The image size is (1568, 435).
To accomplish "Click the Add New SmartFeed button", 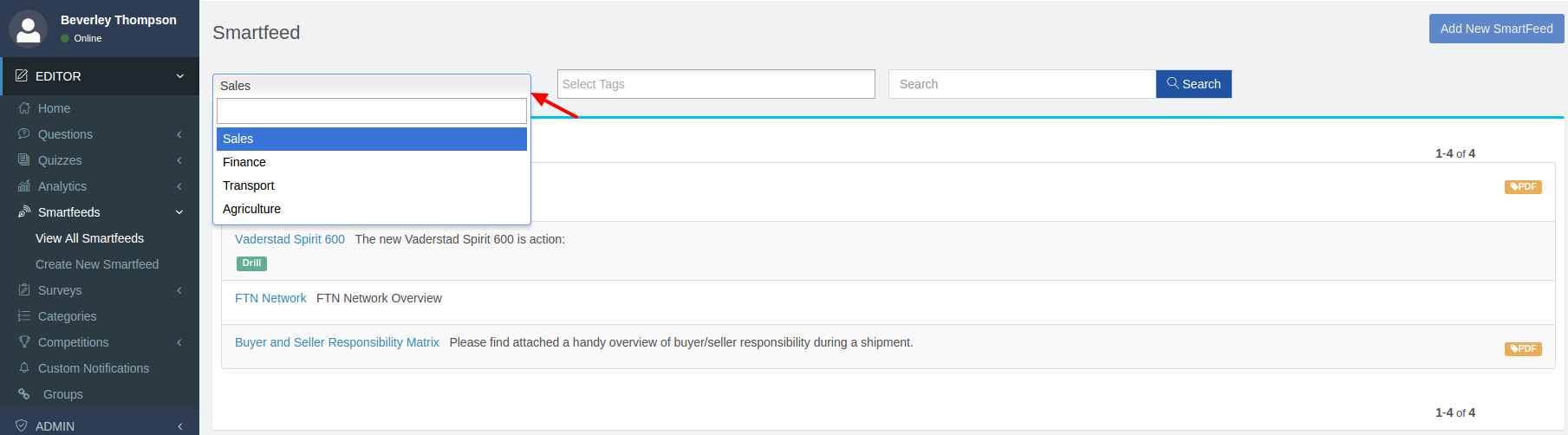I will click(x=1496, y=29).
